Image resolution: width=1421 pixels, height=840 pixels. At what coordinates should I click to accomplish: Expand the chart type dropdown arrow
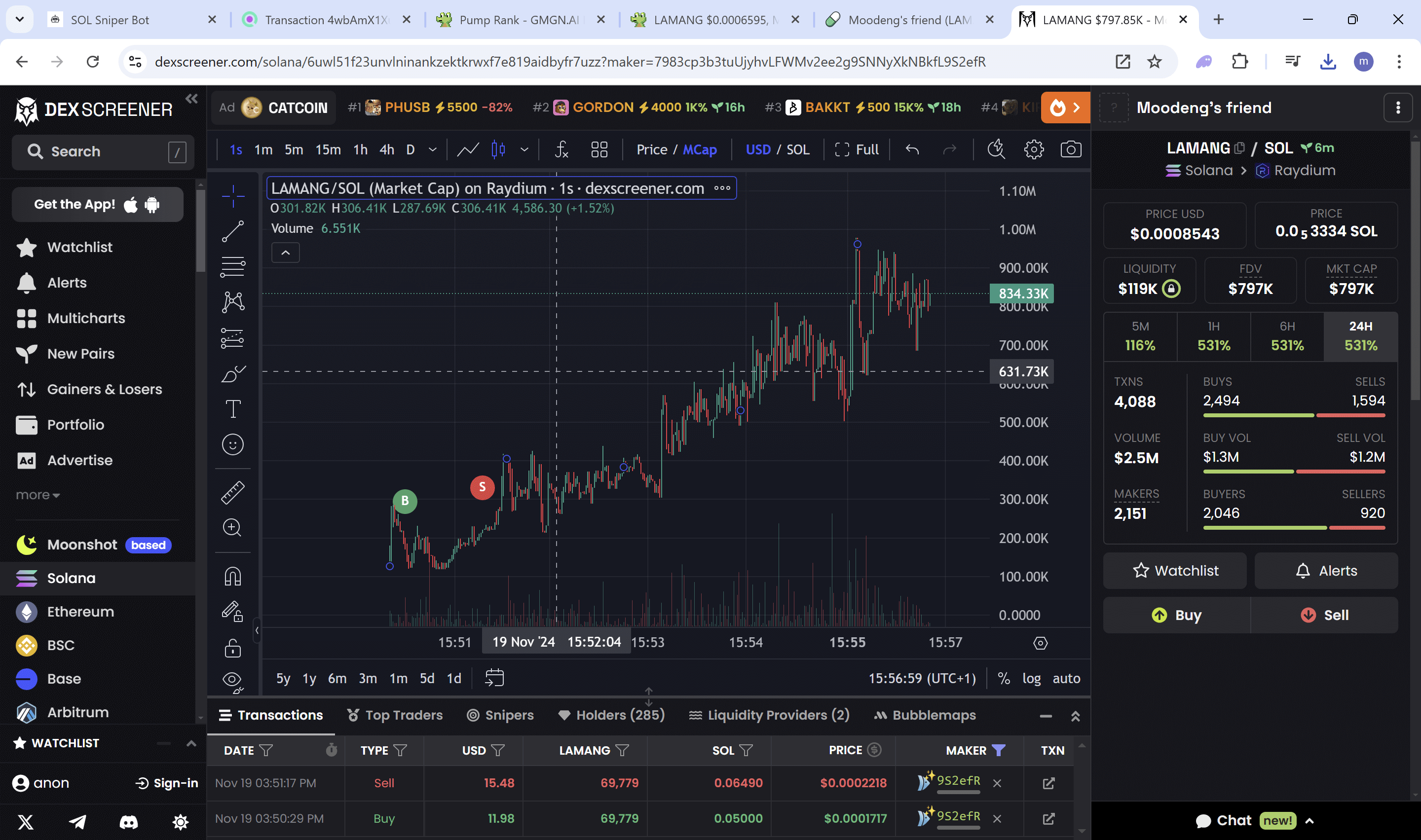click(524, 149)
